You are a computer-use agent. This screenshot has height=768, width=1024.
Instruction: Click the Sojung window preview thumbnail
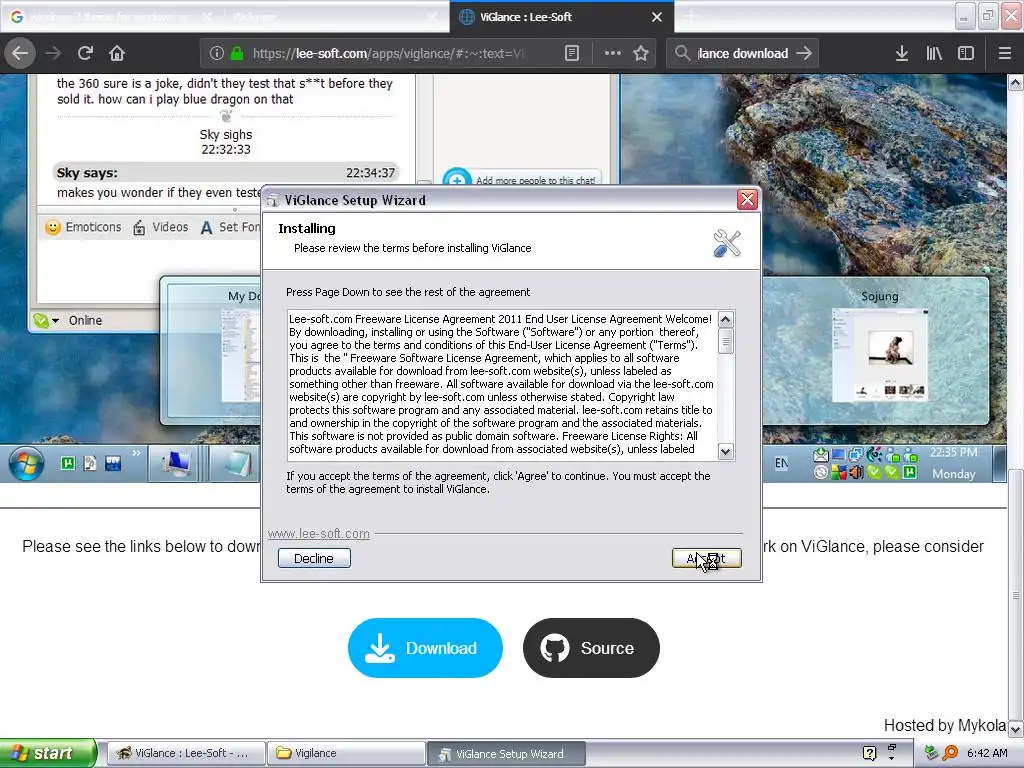(879, 355)
